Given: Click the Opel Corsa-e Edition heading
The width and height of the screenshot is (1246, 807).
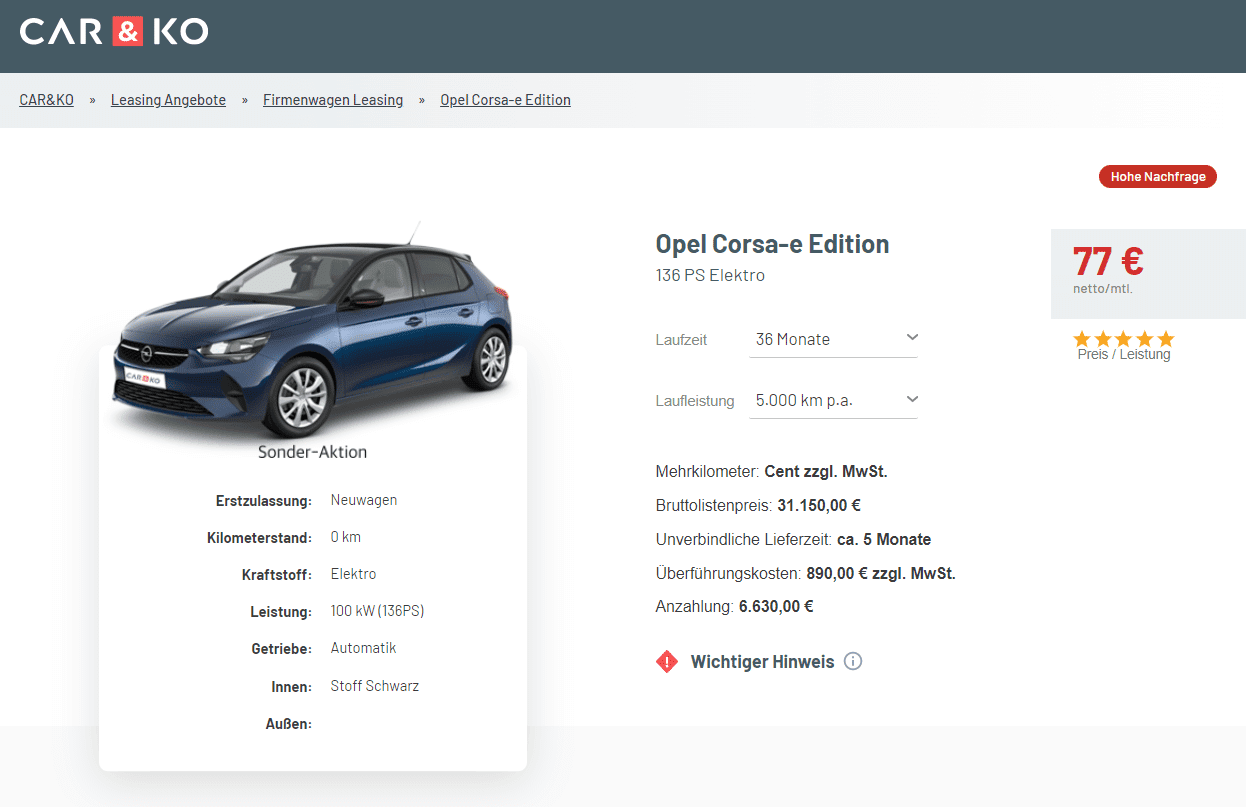Looking at the screenshot, I should 772,244.
